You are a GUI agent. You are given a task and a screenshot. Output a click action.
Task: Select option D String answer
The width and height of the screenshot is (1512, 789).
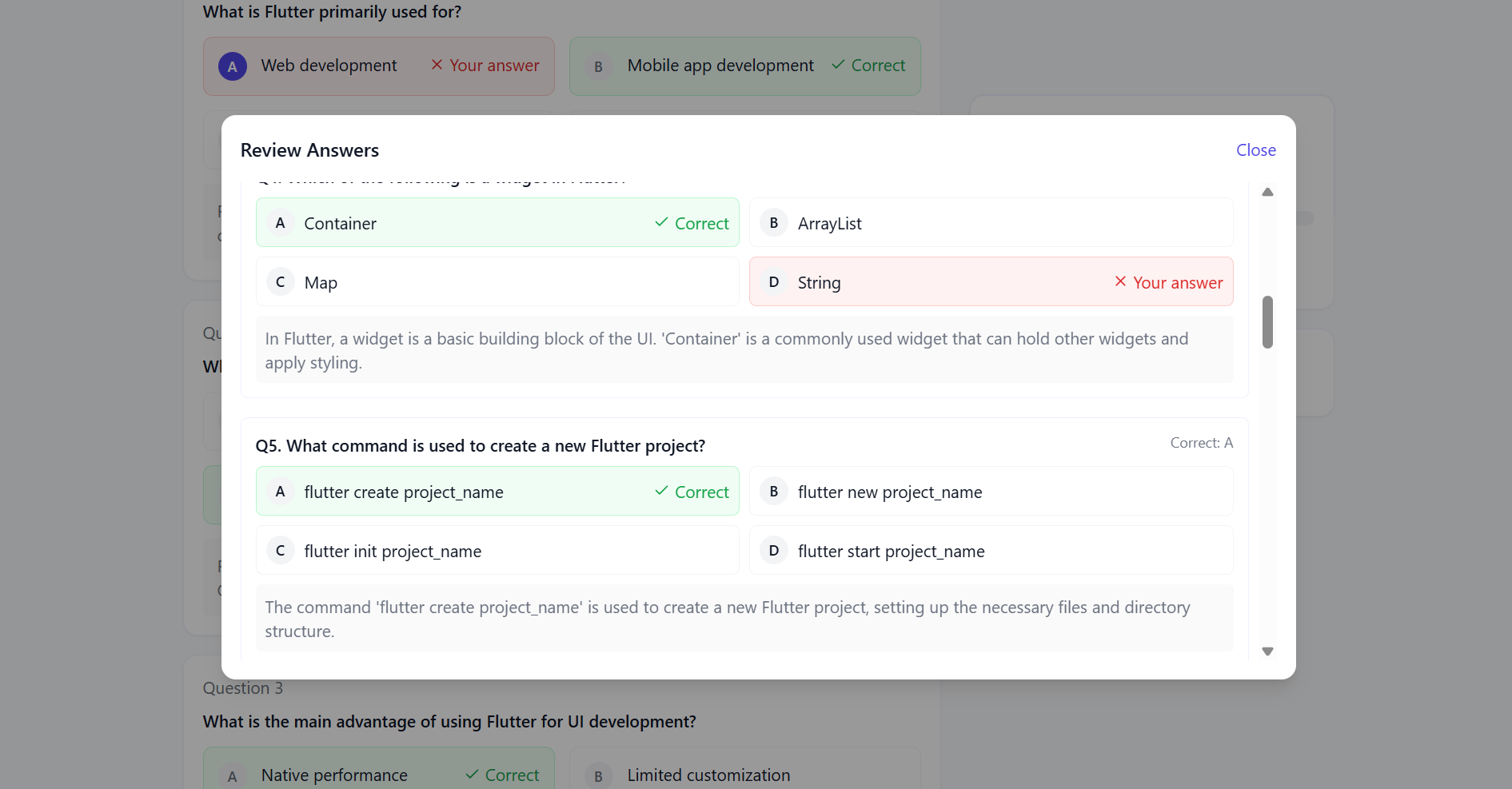(991, 281)
